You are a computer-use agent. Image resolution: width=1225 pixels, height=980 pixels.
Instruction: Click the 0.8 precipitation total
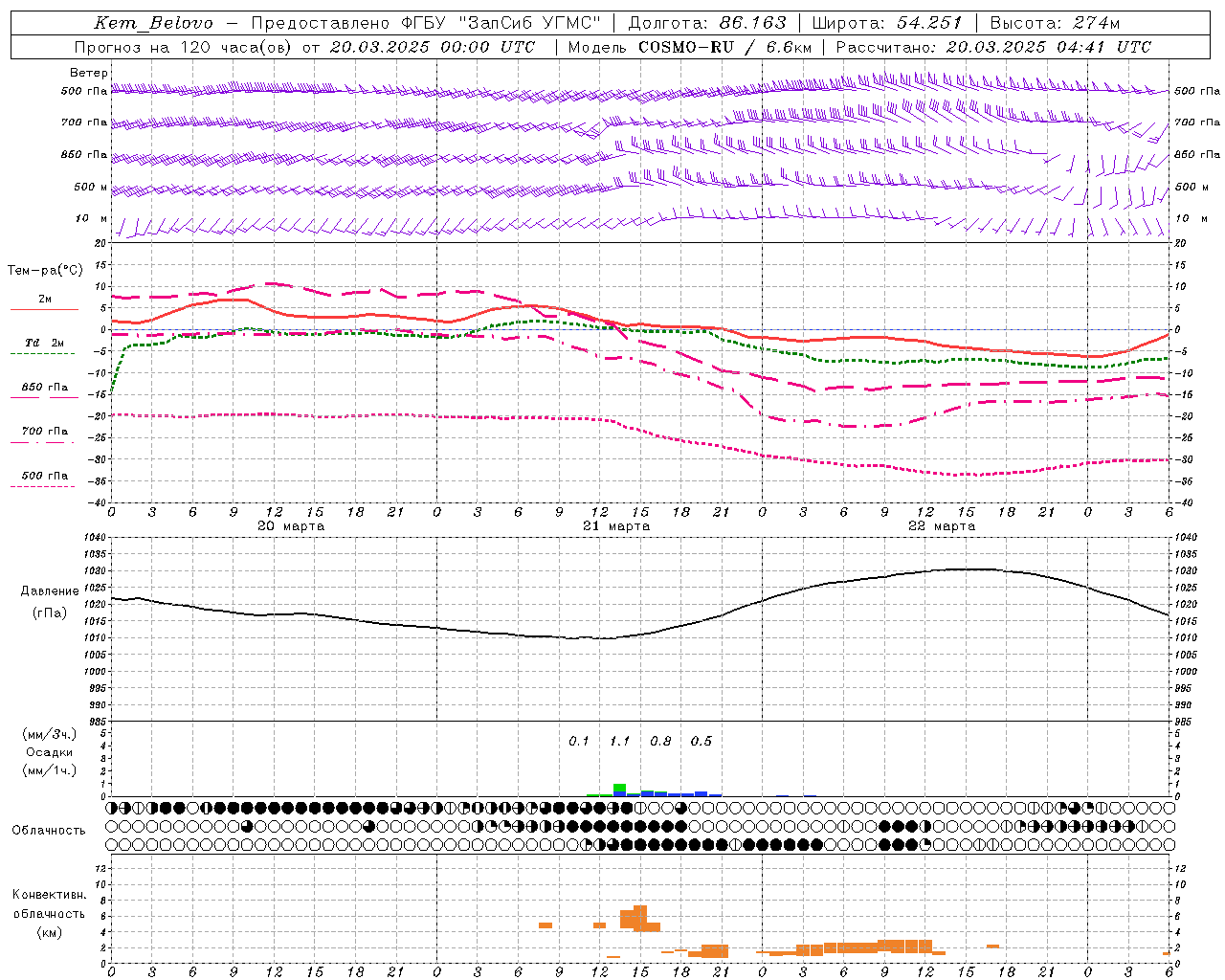(660, 741)
